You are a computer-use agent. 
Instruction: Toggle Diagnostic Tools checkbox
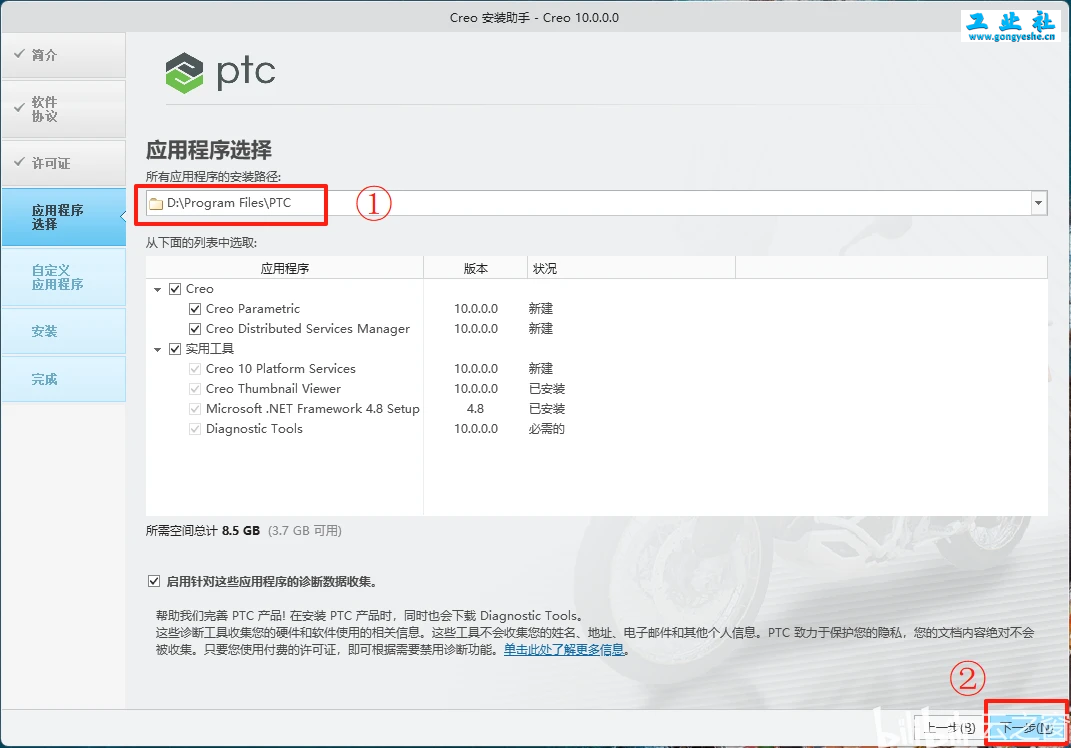195,429
